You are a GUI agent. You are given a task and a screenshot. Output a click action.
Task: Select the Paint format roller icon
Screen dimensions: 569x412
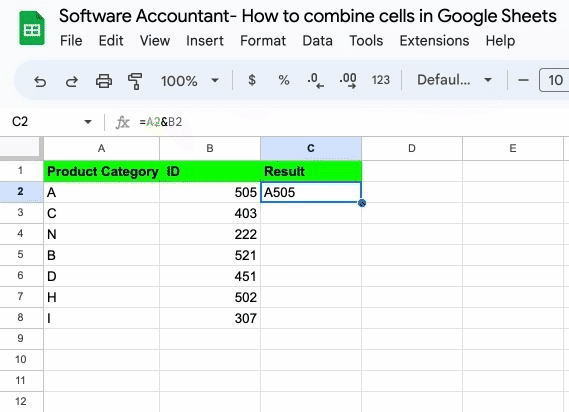click(x=135, y=81)
